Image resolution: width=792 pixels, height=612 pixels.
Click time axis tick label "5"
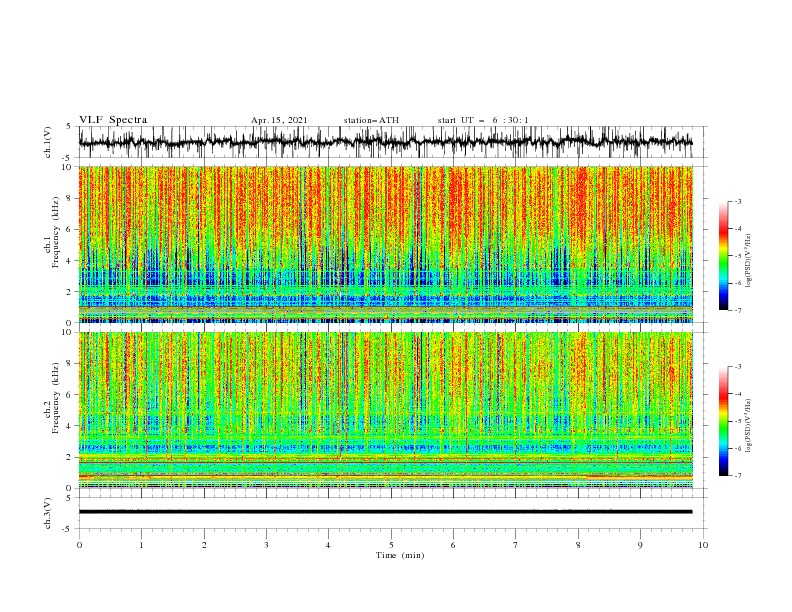pyautogui.click(x=391, y=545)
